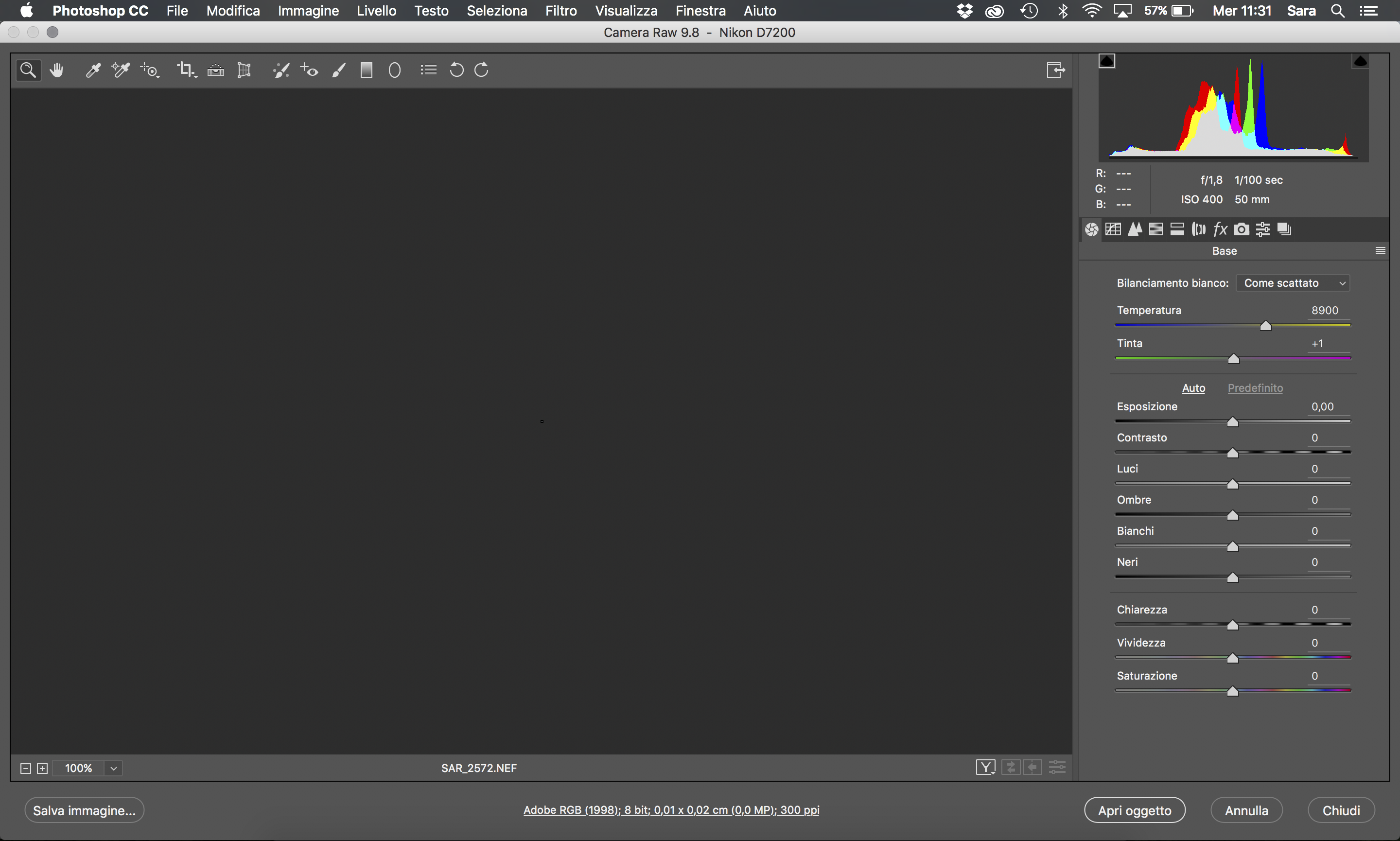The width and height of the screenshot is (1400, 841).
Task: Select the Hand tool
Action: click(56, 70)
